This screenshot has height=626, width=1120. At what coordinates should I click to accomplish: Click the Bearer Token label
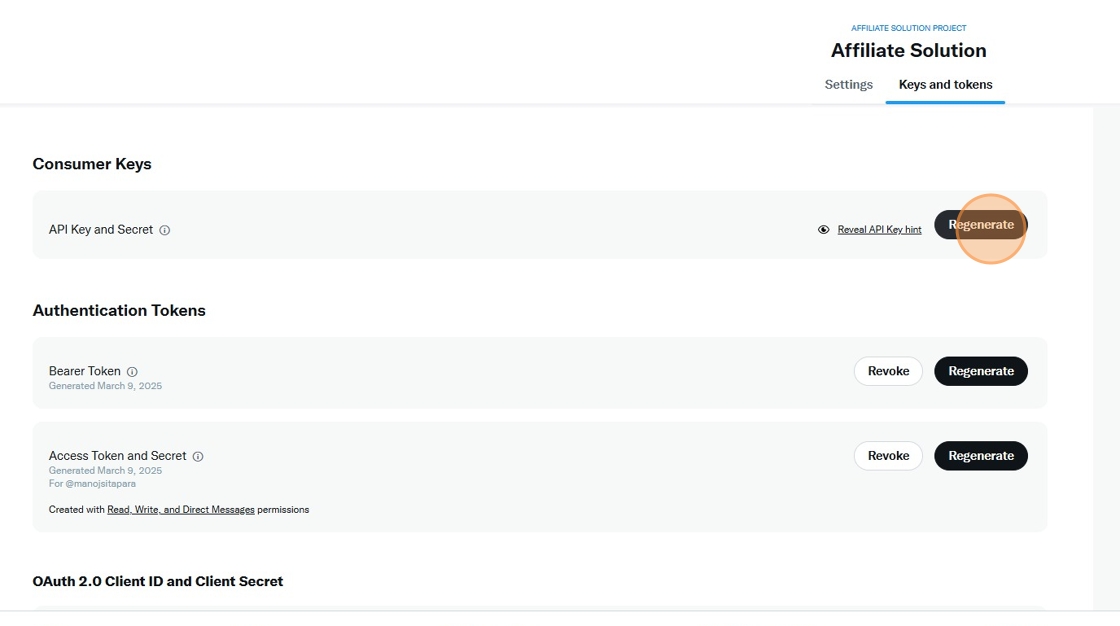coord(84,371)
